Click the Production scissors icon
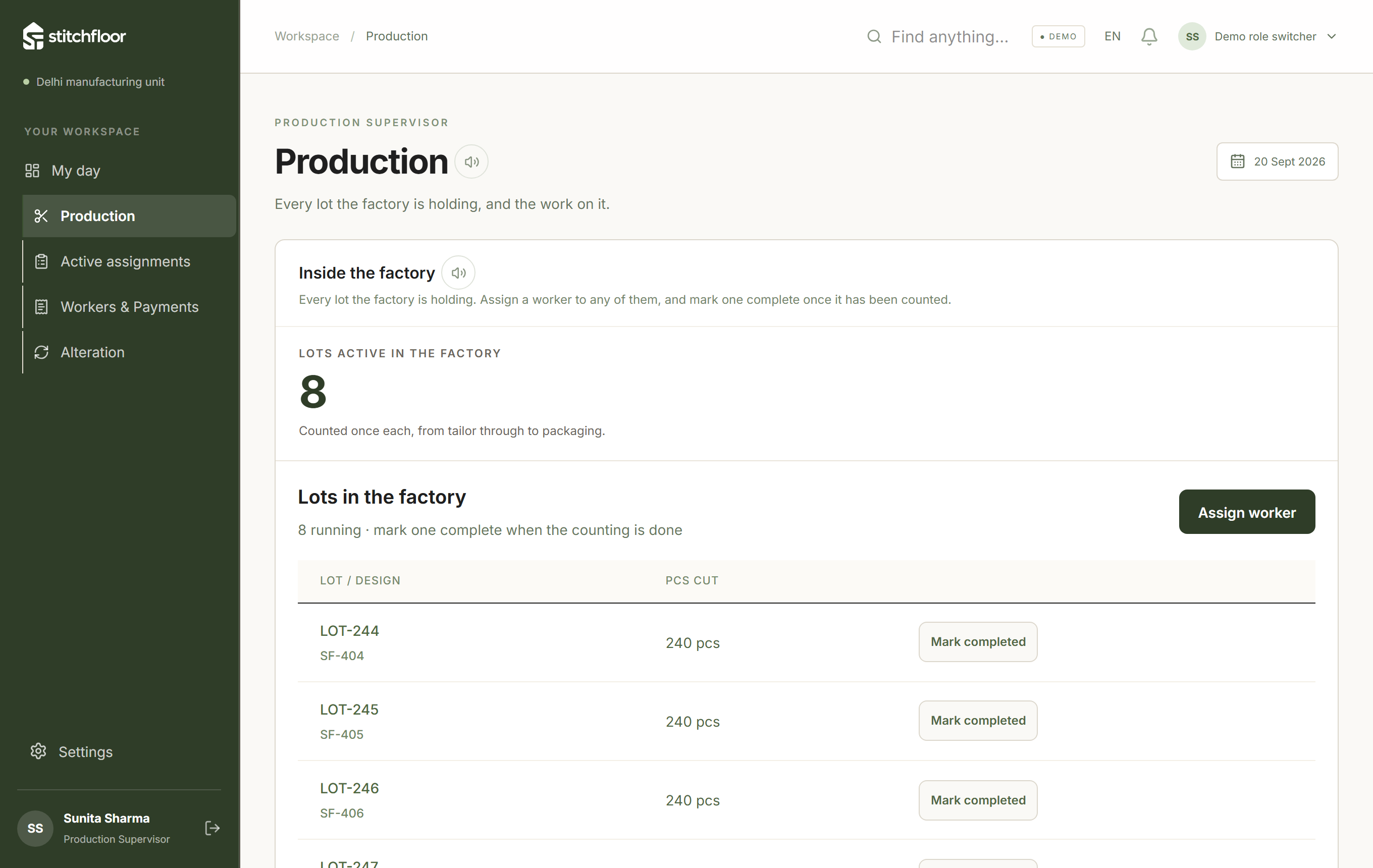 tap(41, 216)
